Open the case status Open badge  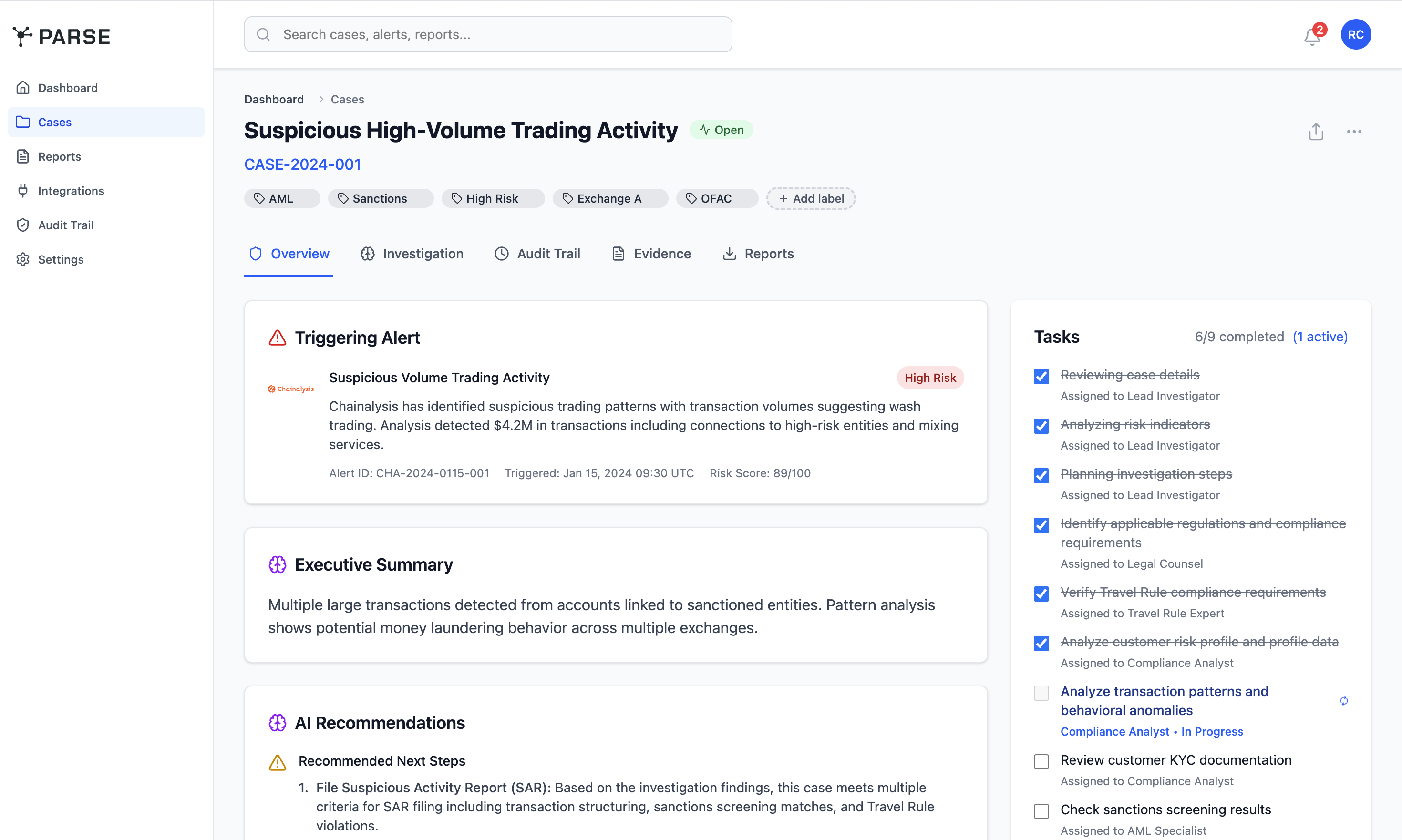click(722, 130)
